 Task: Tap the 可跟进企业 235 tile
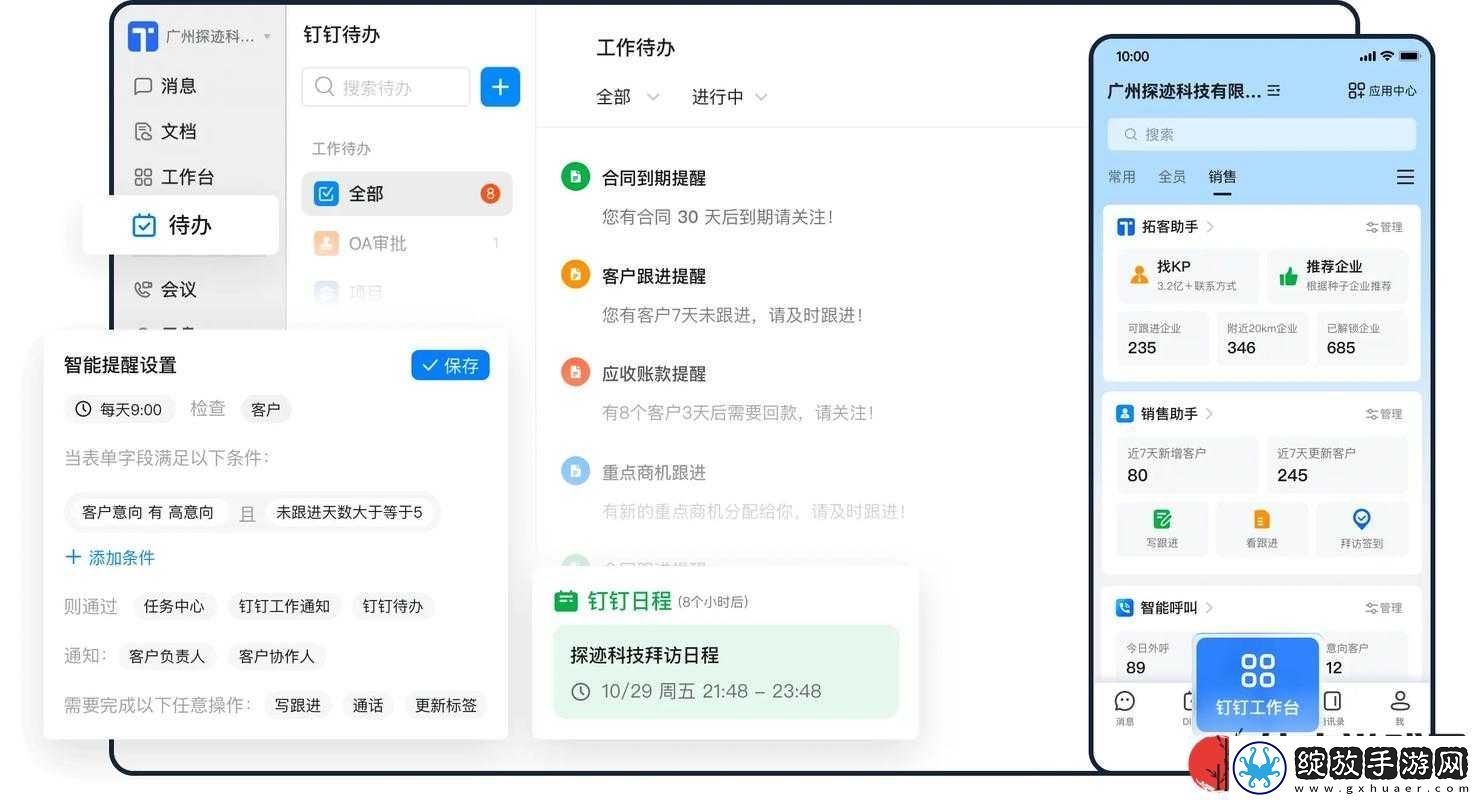pyautogui.click(x=1163, y=338)
